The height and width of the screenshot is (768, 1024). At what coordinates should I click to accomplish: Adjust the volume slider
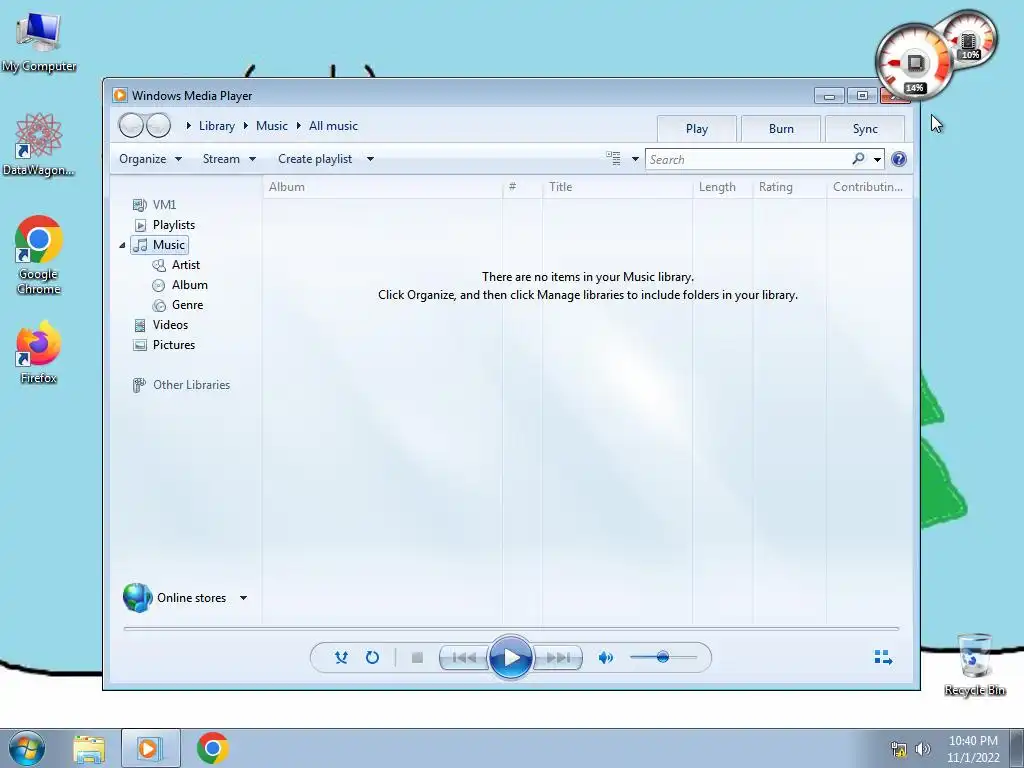pyautogui.click(x=663, y=657)
